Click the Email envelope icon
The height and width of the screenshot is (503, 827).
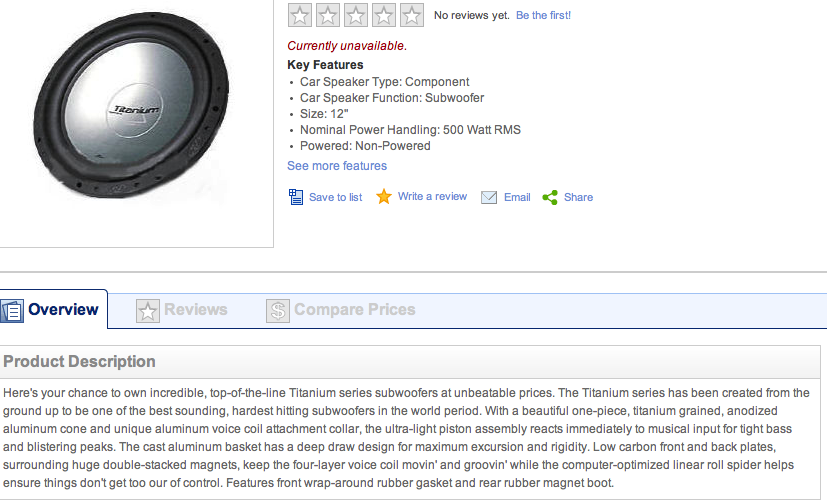(489, 197)
